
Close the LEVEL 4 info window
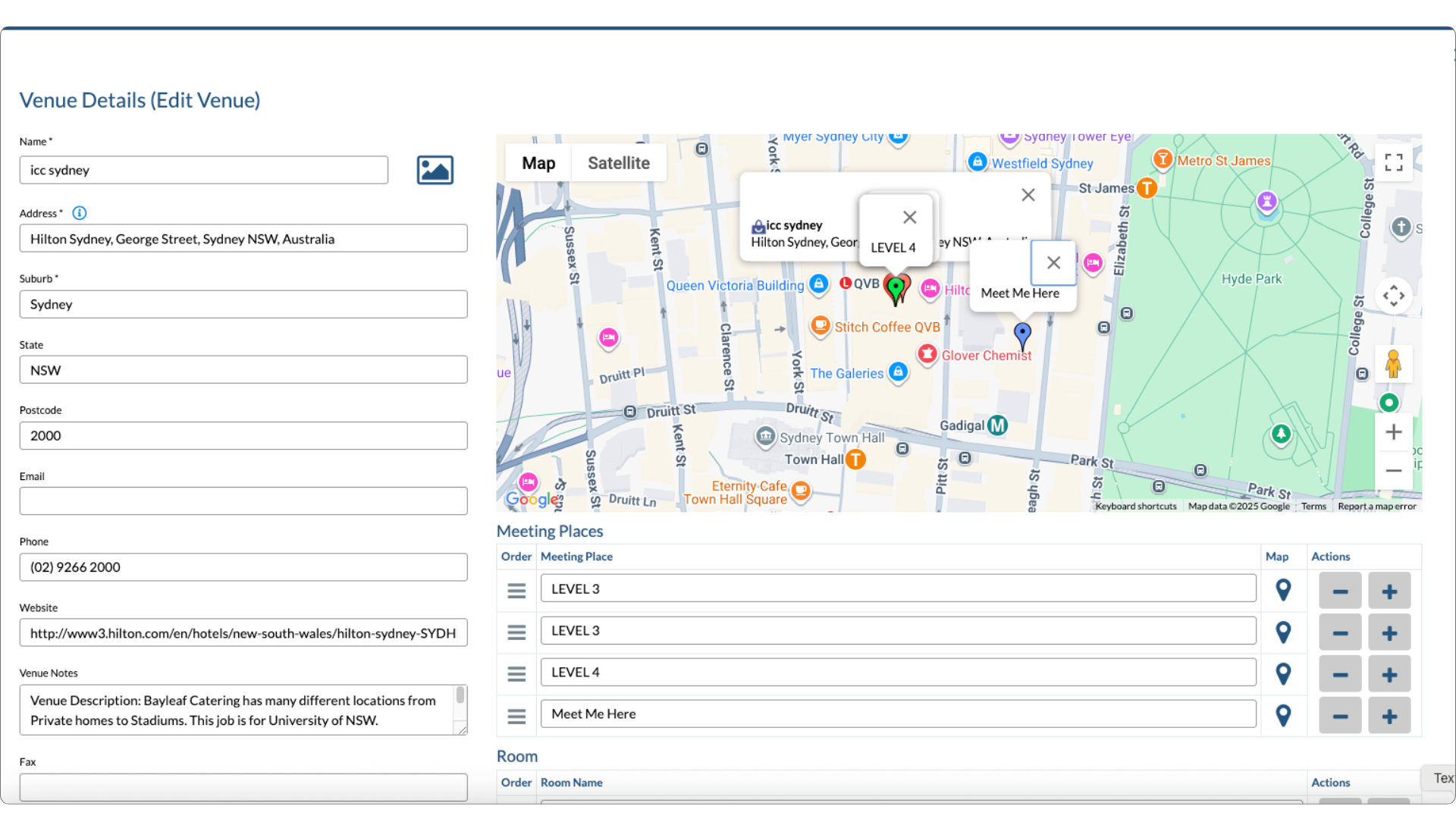[909, 218]
